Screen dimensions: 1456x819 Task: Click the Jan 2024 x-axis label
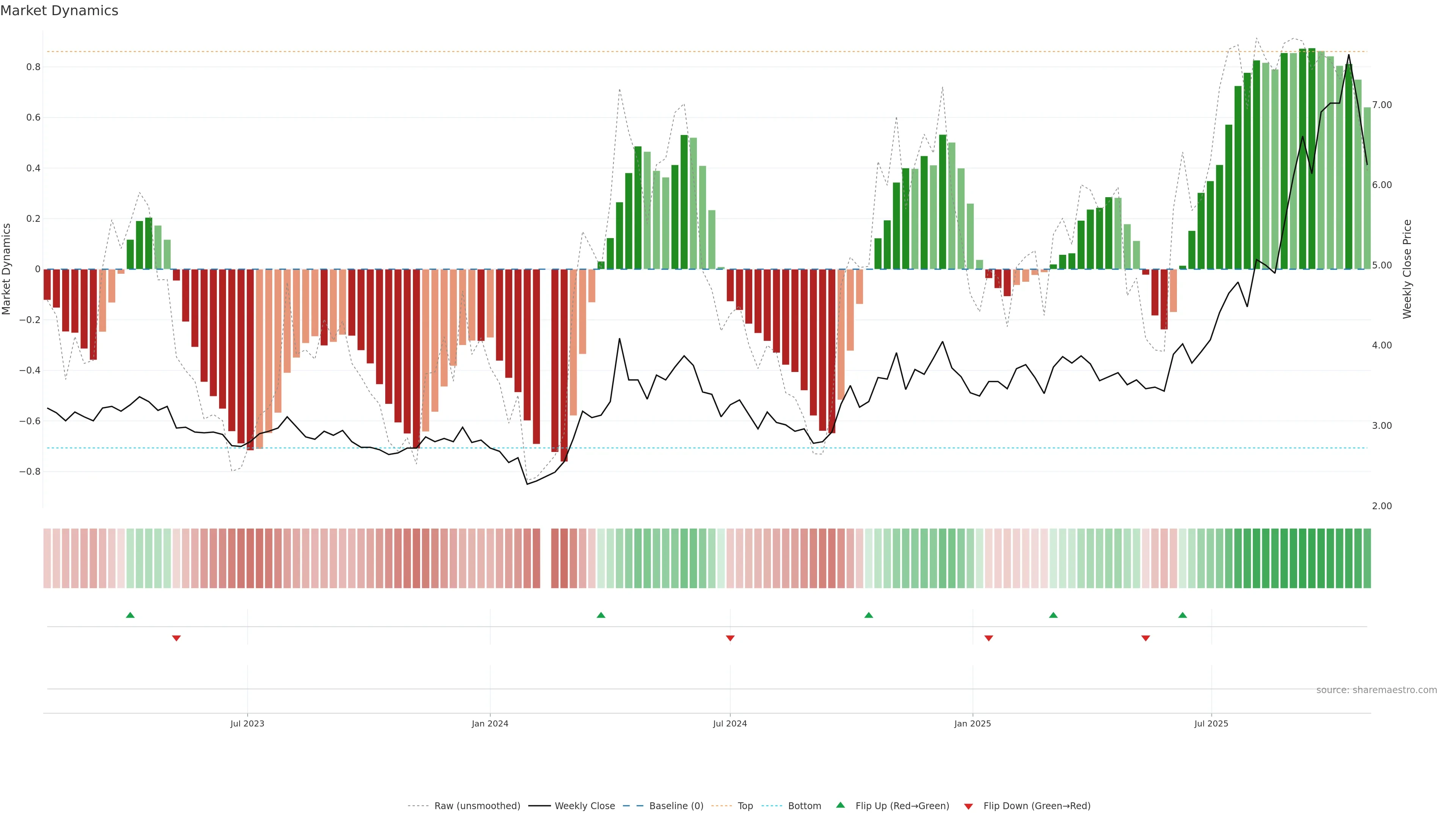pos(490,723)
